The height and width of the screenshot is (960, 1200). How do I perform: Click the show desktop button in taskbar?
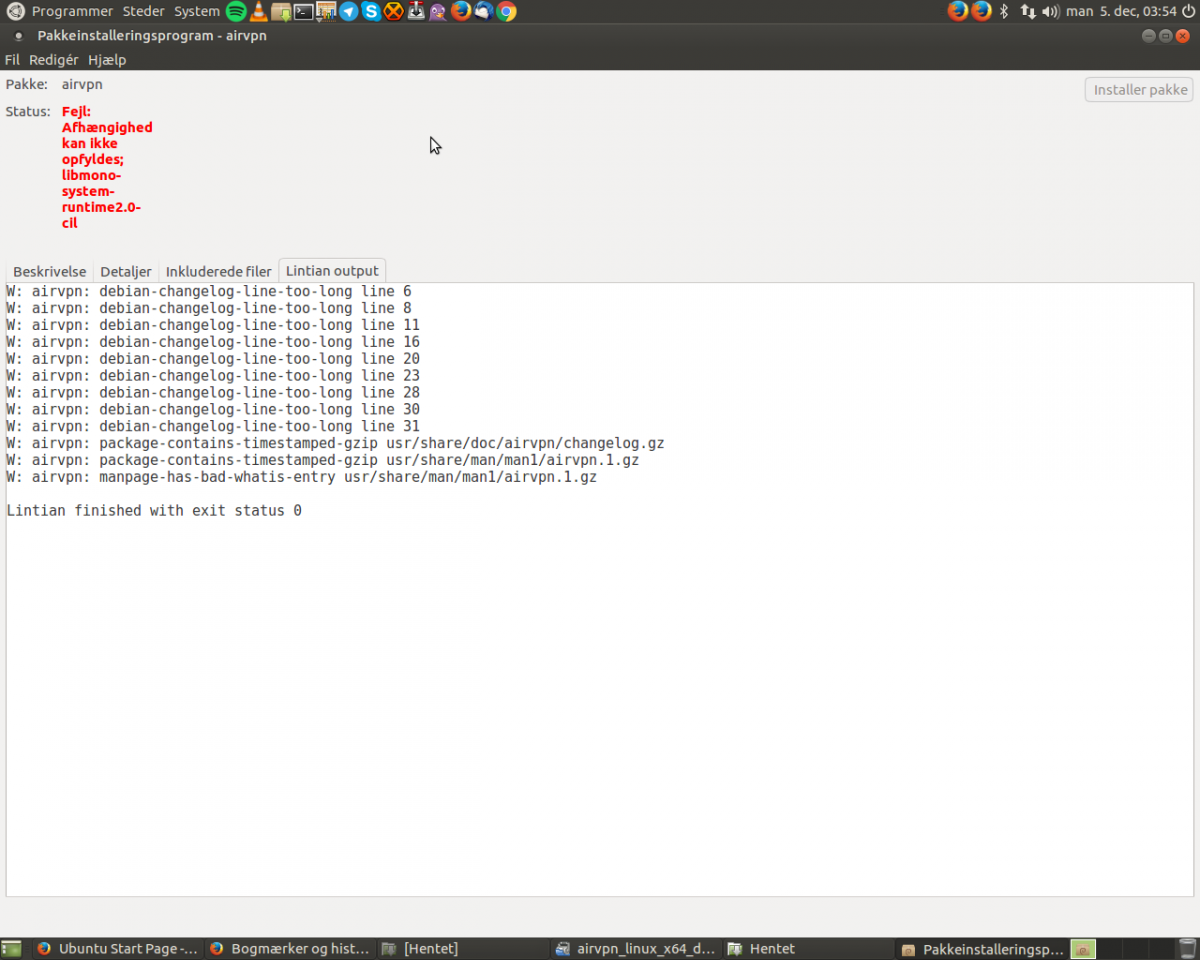coord(11,949)
